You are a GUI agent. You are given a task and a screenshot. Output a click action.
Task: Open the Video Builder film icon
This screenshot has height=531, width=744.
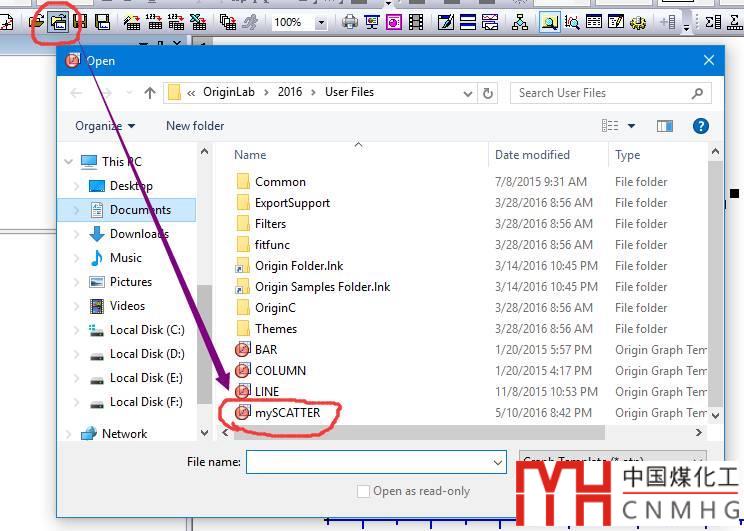(x=416, y=22)
